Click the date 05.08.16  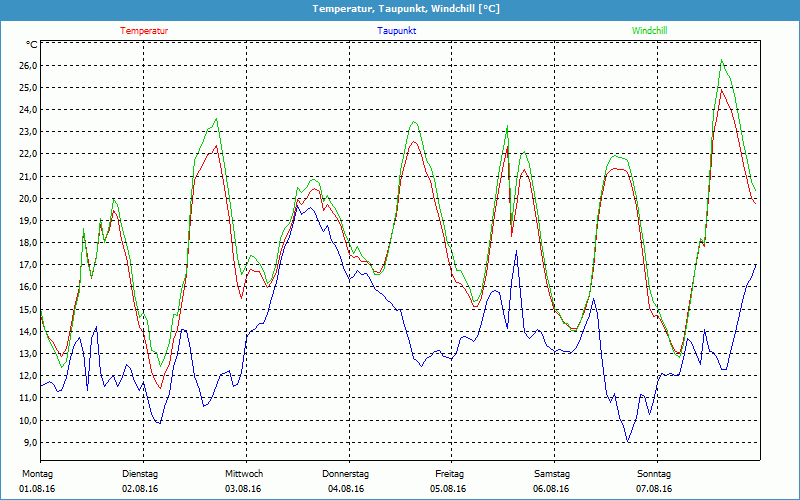[448, 489]
